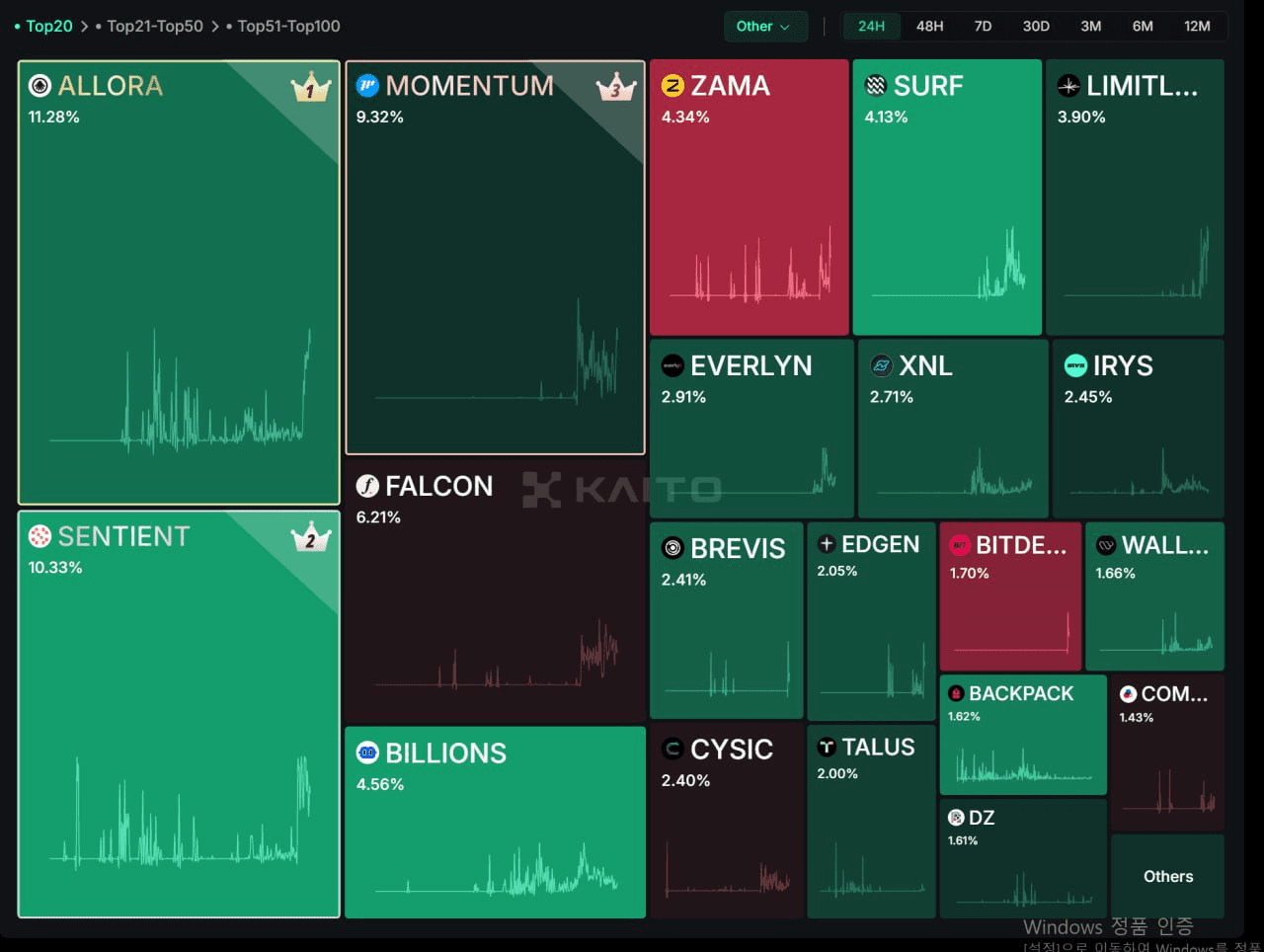
Task: Click the SENTIENT sparkline chart
Action: coord(180,813)
